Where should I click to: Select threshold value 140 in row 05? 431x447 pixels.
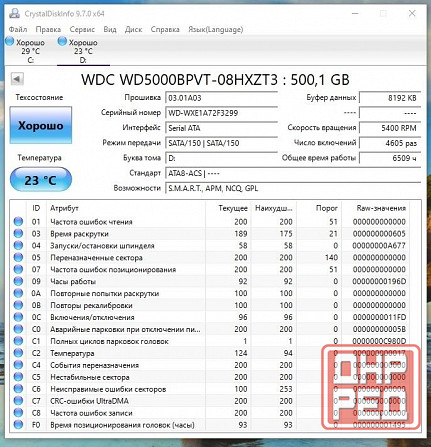click(x=331, y=258)
